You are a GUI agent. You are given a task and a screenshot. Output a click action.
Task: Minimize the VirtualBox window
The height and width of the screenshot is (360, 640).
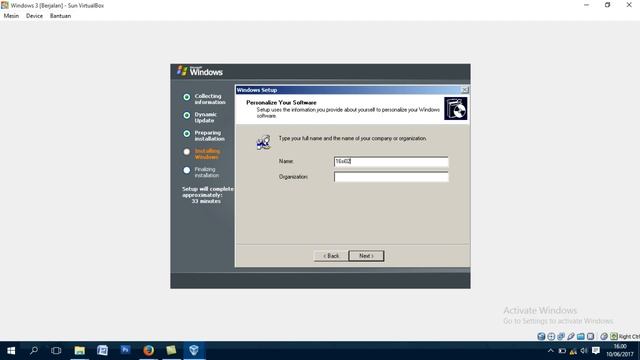(587, 5)
